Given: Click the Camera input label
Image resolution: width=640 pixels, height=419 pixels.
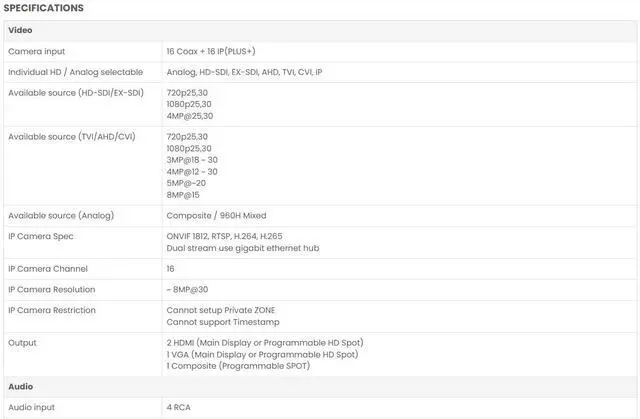Looking at the screenshot, I should point(36,51).
